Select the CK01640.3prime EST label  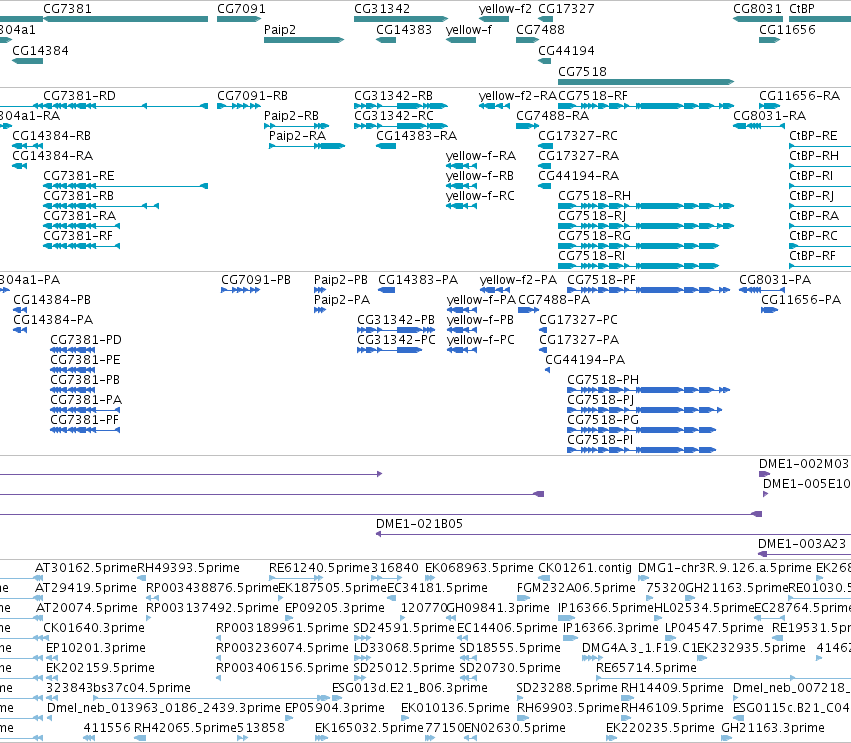(x=94, y=628)
